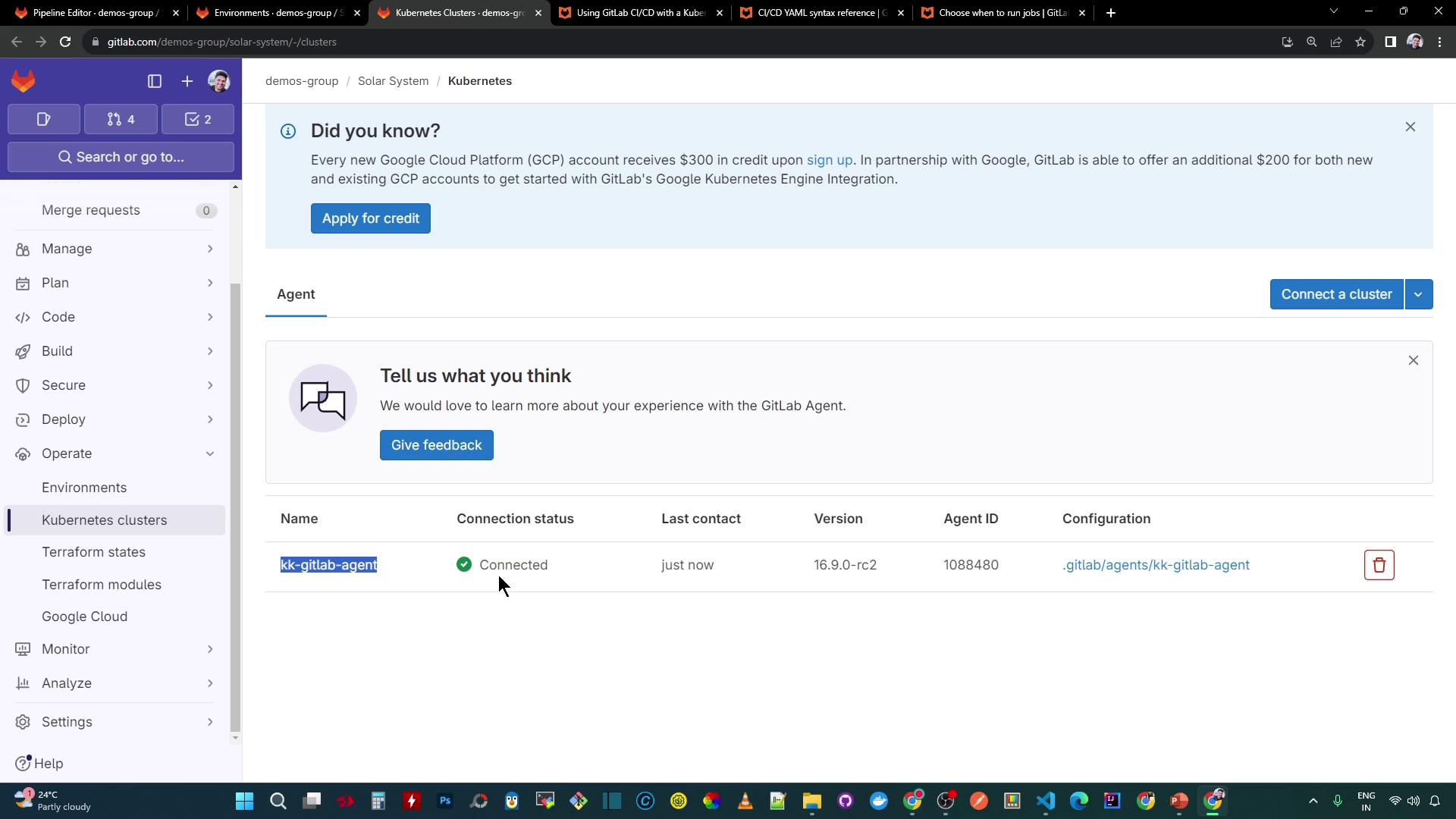Open the assigned issues icon
The width and height of the screenshot is (1456, 819).
coord(44,120)
